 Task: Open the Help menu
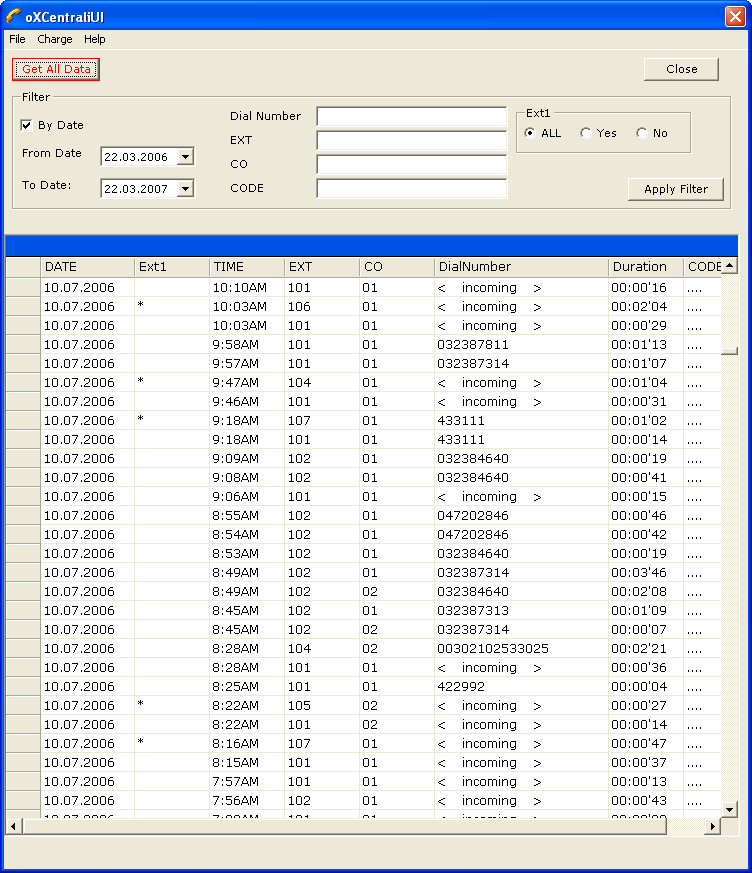[94, 39]
